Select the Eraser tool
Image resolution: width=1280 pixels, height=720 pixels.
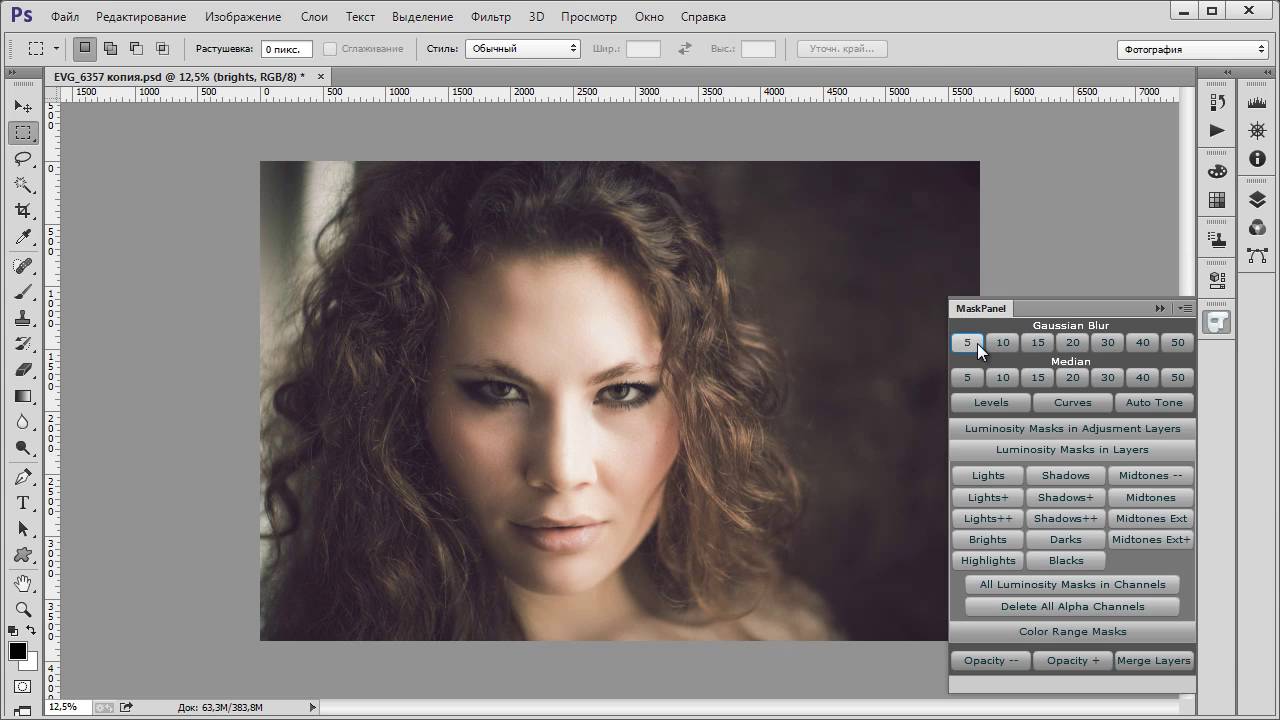coord(23,370)
